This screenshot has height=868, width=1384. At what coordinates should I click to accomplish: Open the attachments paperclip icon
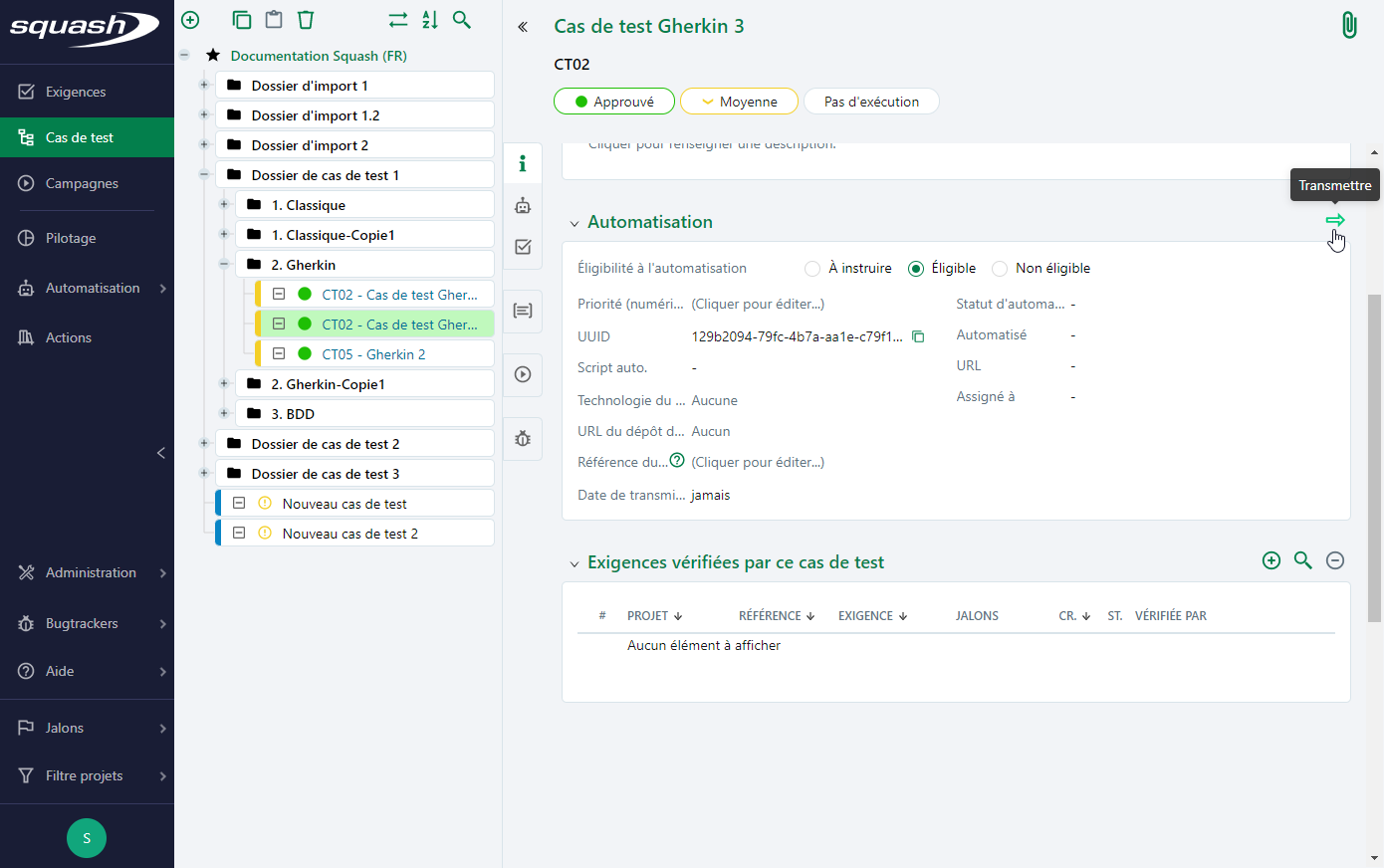pos(1349,24)
